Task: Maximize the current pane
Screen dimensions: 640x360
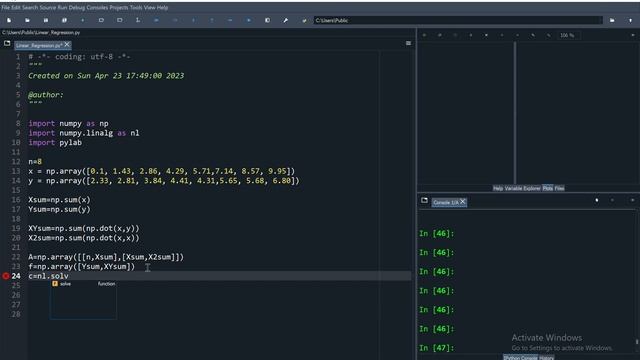Action: [x=267, y=20]
